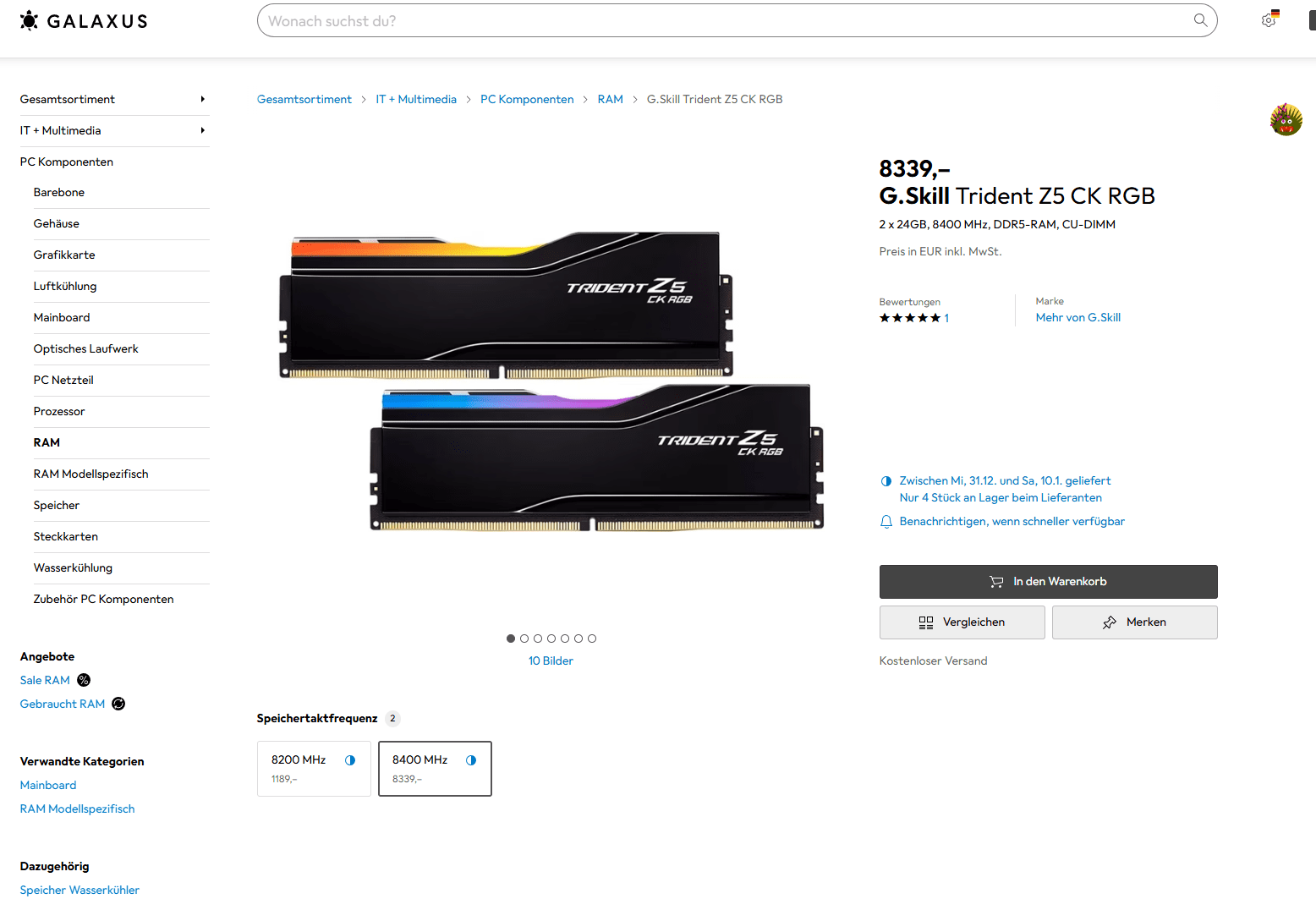Open settings gear with German flag

[1269, 19]
